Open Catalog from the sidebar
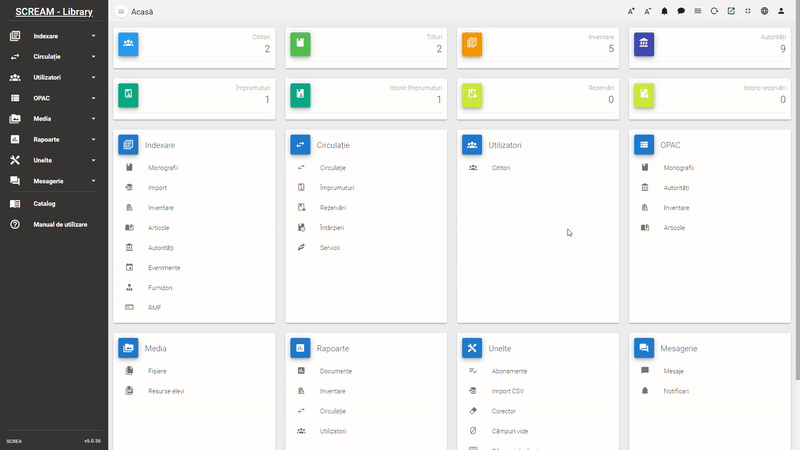800x450 pixels. 44,204
